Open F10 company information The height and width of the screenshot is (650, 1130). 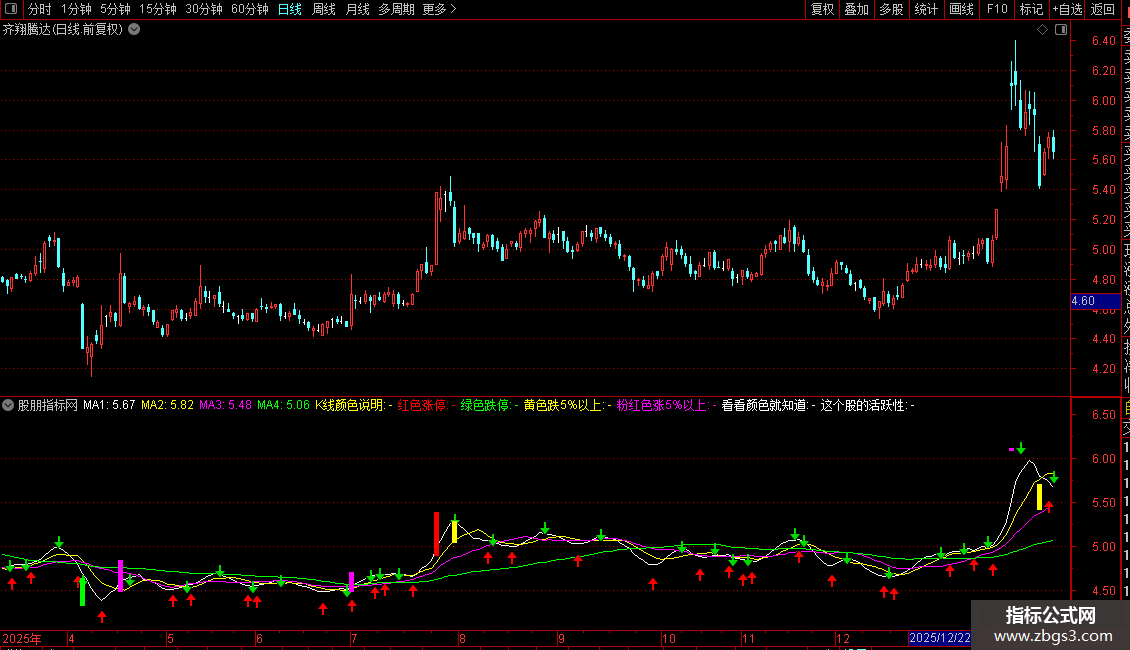(997, 9)
